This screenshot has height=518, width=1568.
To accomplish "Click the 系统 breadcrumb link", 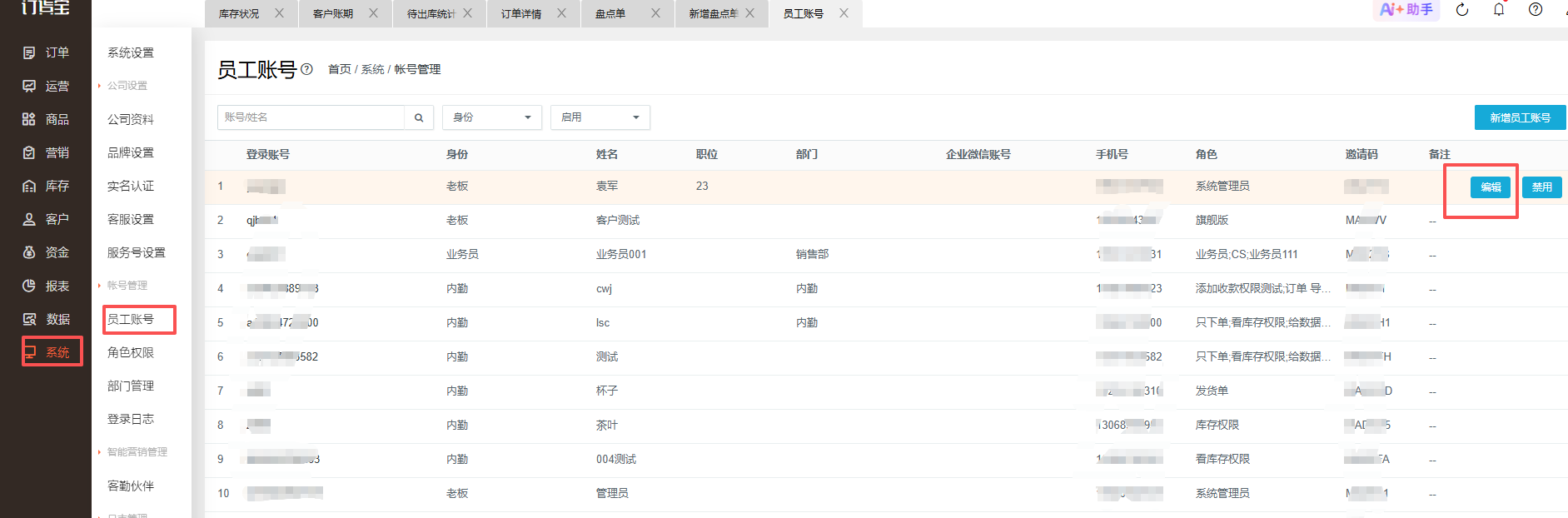I will (x=372, y=69).
